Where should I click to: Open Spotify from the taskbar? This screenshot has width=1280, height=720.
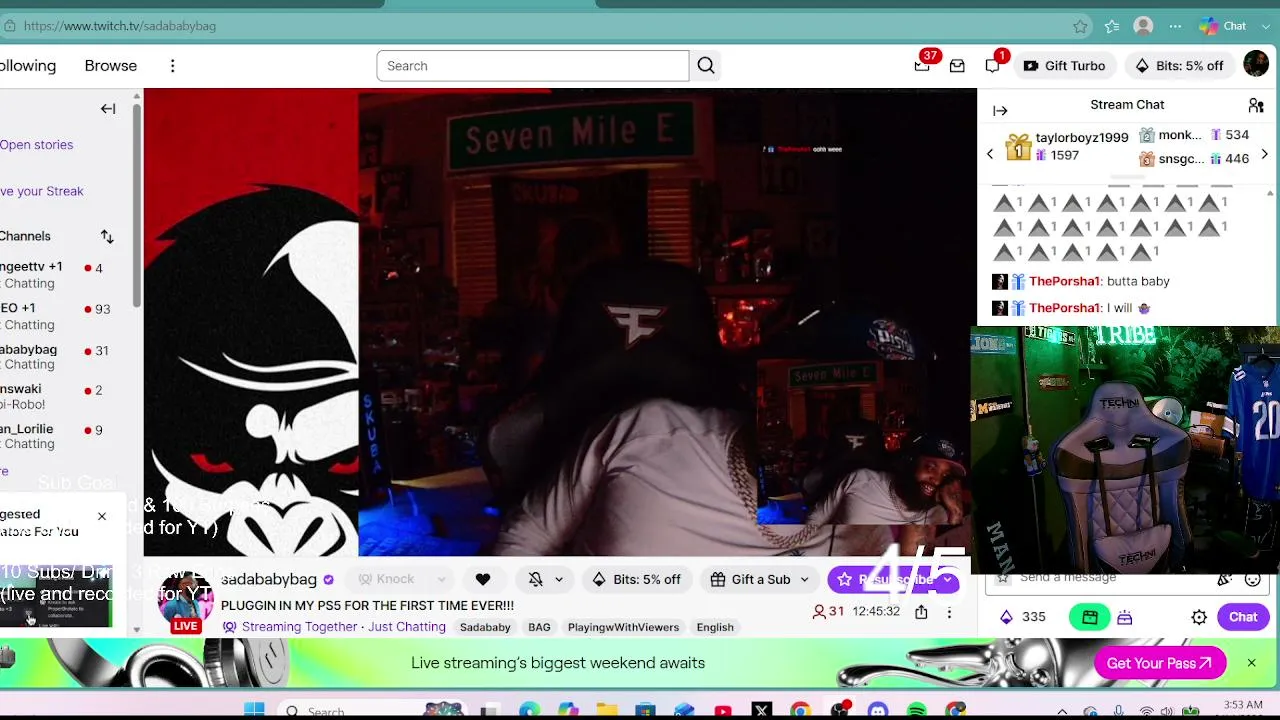coord(917,711)
